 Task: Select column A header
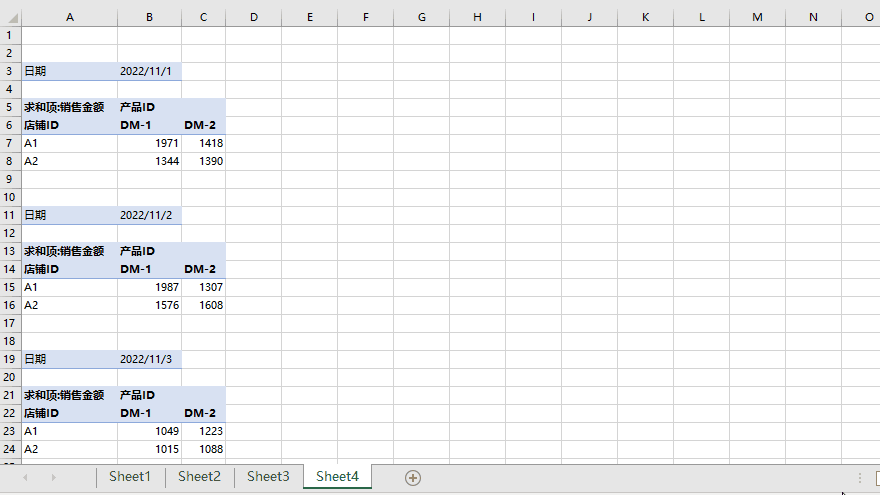[x=70, y=17]
